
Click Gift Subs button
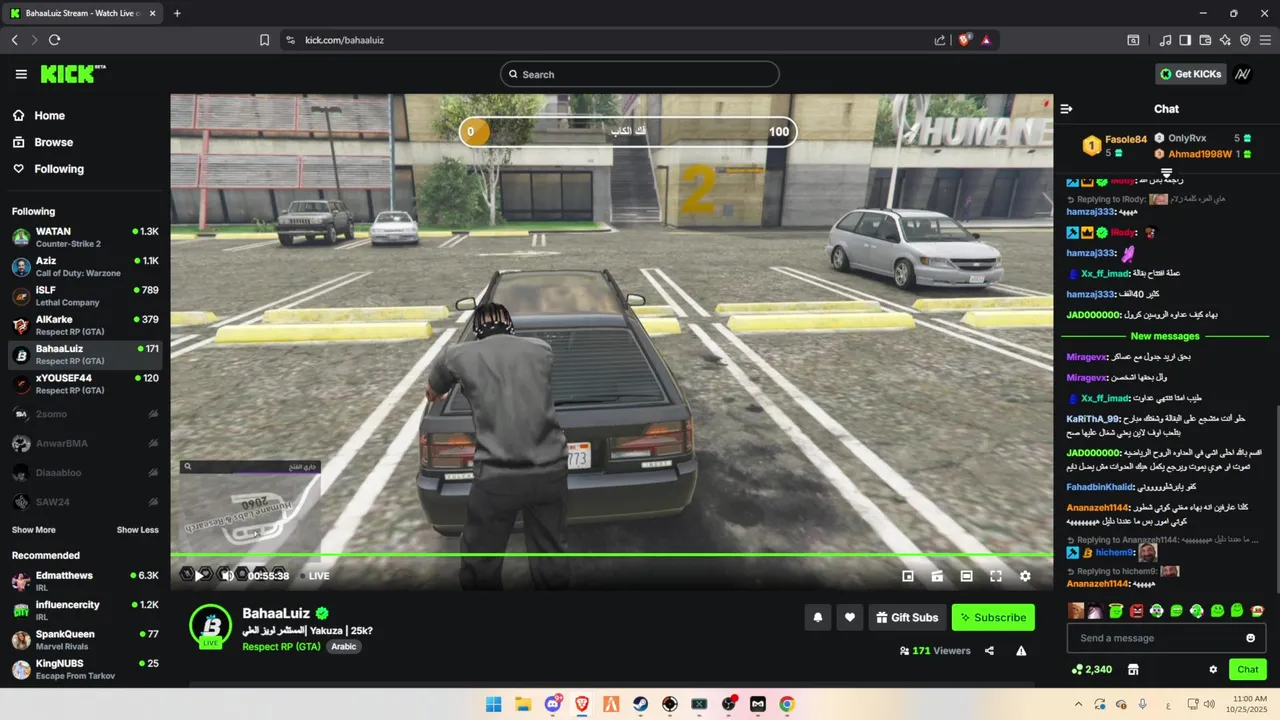pyautogui.click(x=907, y=618)
